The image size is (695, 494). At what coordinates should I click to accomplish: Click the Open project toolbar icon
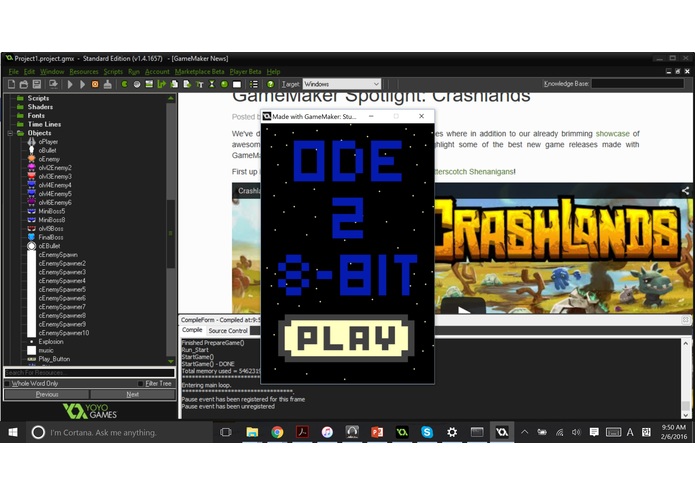(24, 84)
